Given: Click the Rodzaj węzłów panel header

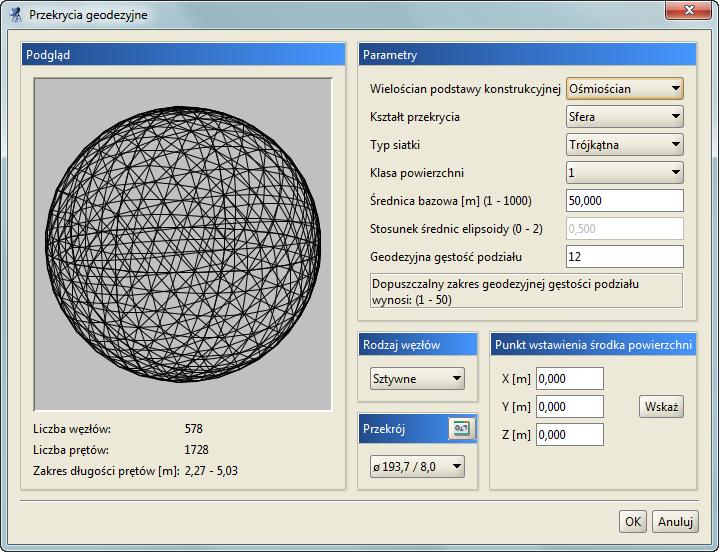Looking at the screenshot, I should pos(418,345).
